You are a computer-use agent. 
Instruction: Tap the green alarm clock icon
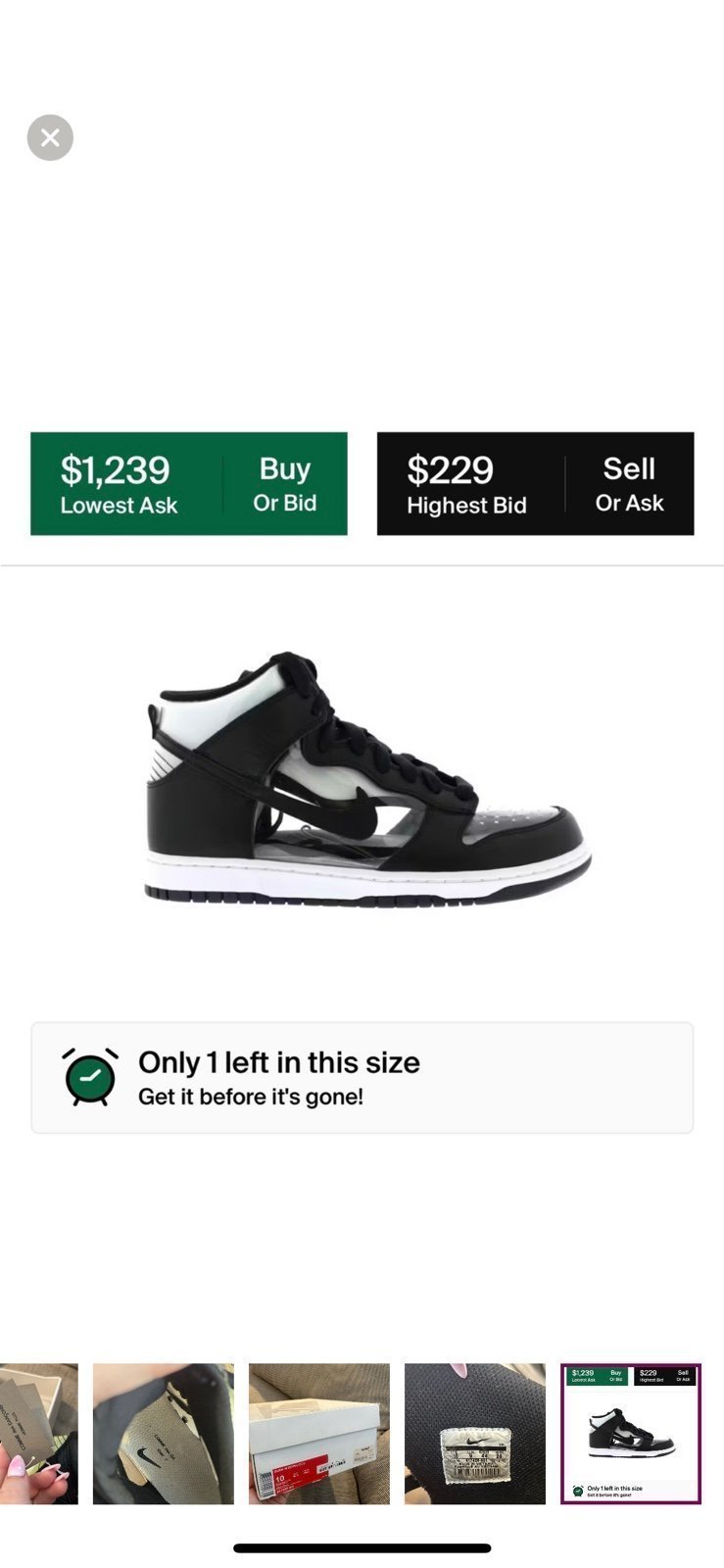pos(90,1077)
